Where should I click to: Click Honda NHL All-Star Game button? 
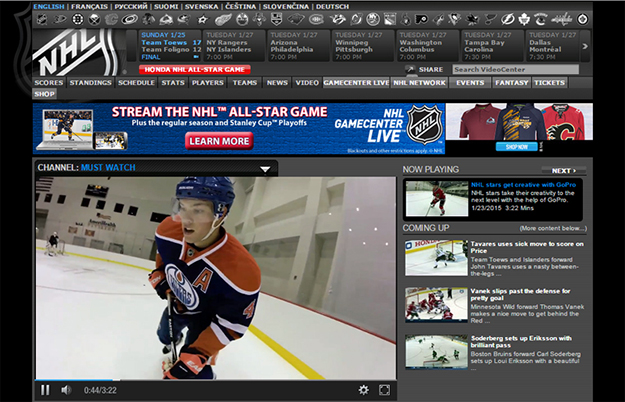click(196, 70)
